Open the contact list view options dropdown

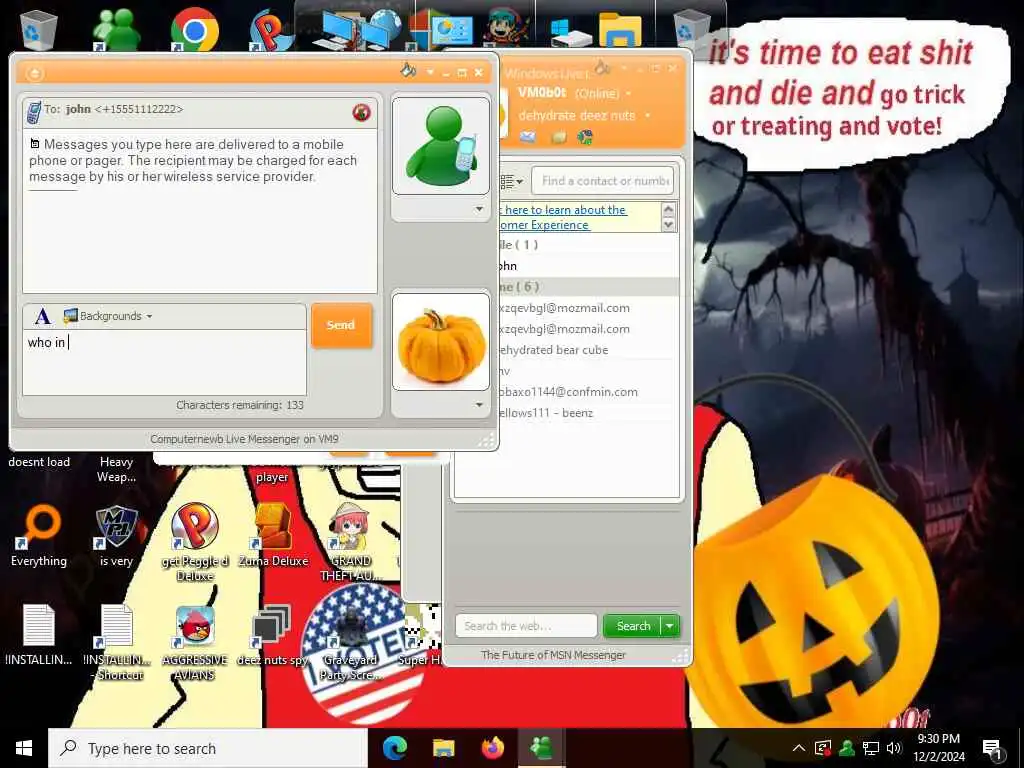coord(512,181)
